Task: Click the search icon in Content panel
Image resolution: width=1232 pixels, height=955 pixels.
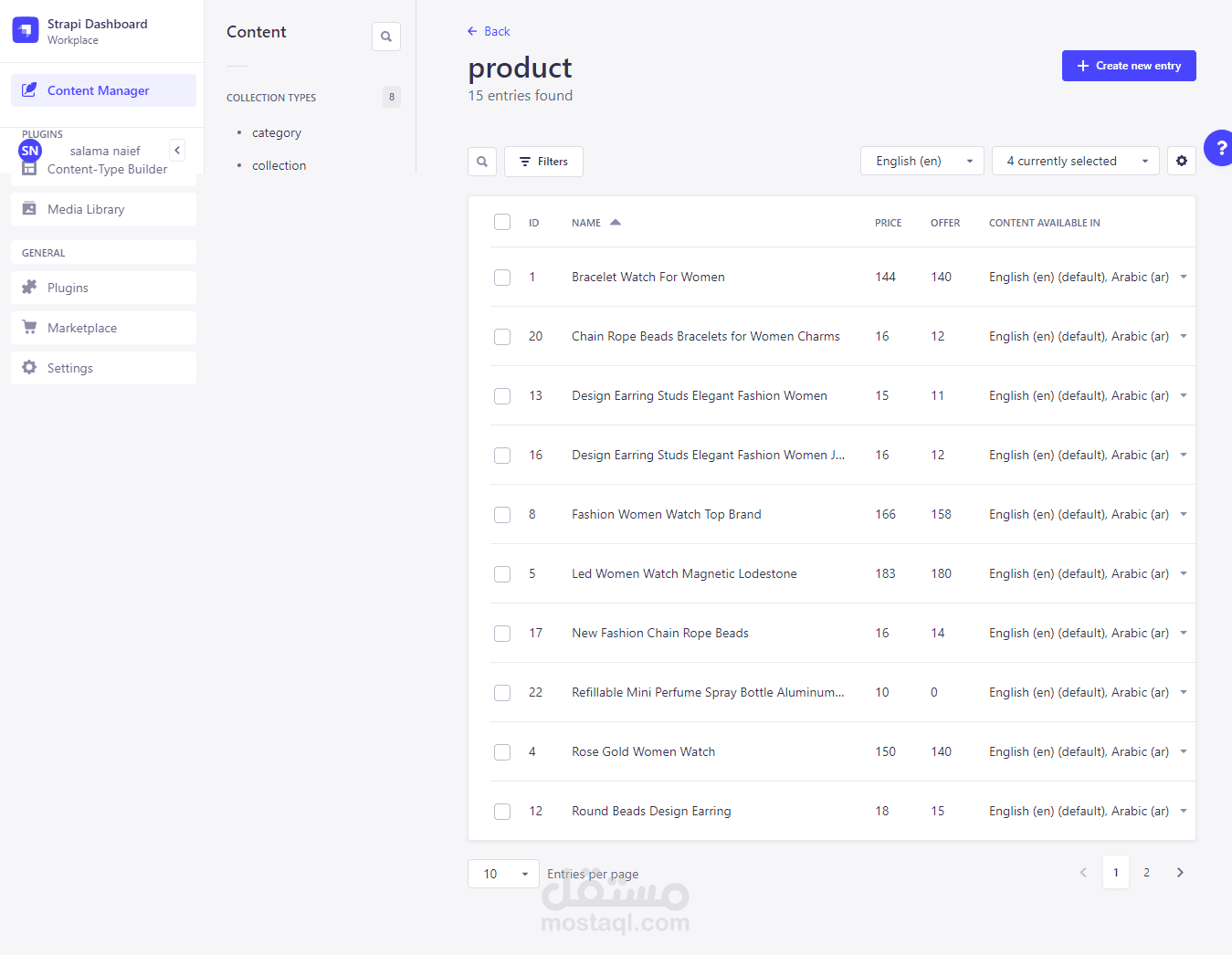Action: 386,37
